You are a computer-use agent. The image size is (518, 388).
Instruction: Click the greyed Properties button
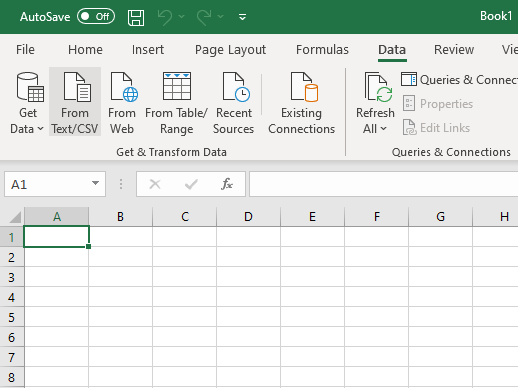point(438,104)
